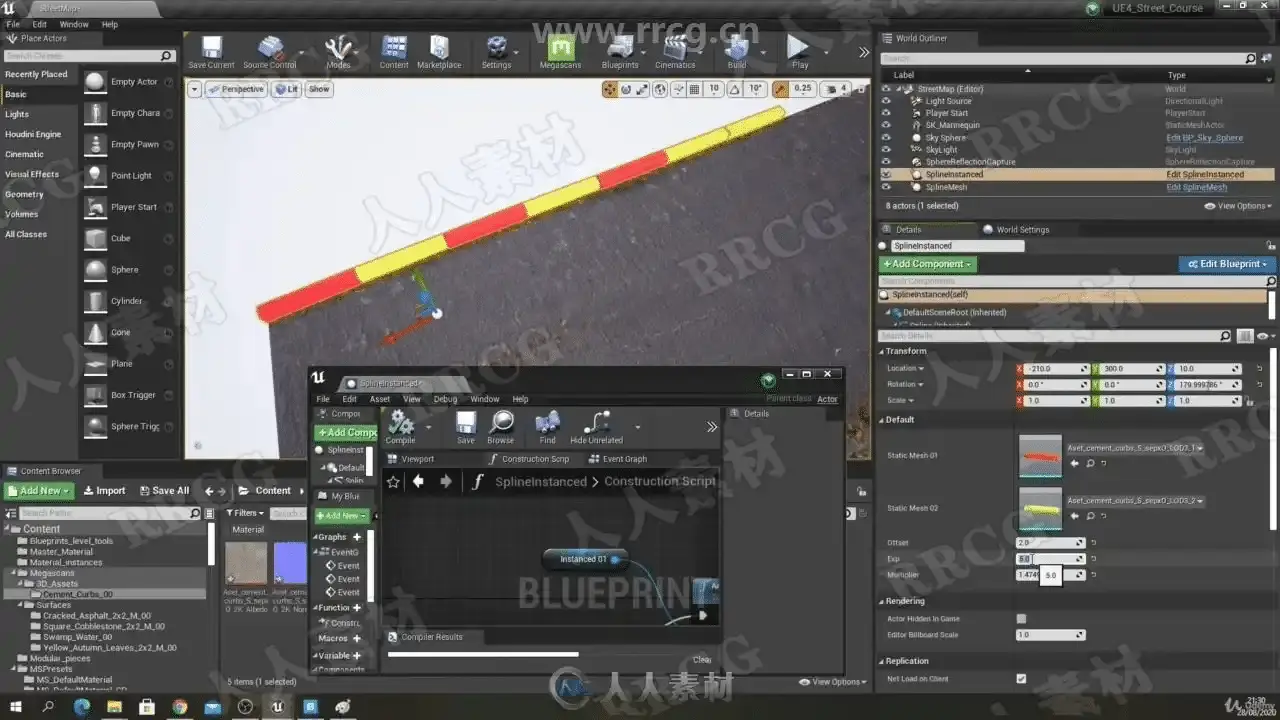Screen dimensions: 1280x720
Task: Toggle visibility of Player Start in outliner
Action: click(886, 113)
